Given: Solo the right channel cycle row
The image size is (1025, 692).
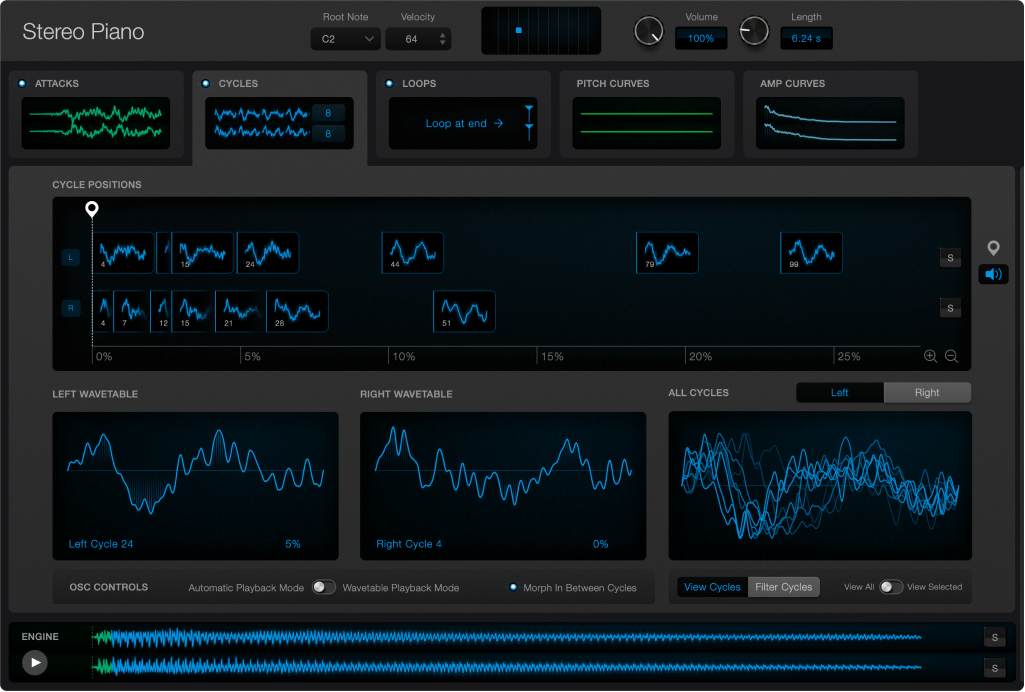Looking at the screenshot, I should point(950,308).
